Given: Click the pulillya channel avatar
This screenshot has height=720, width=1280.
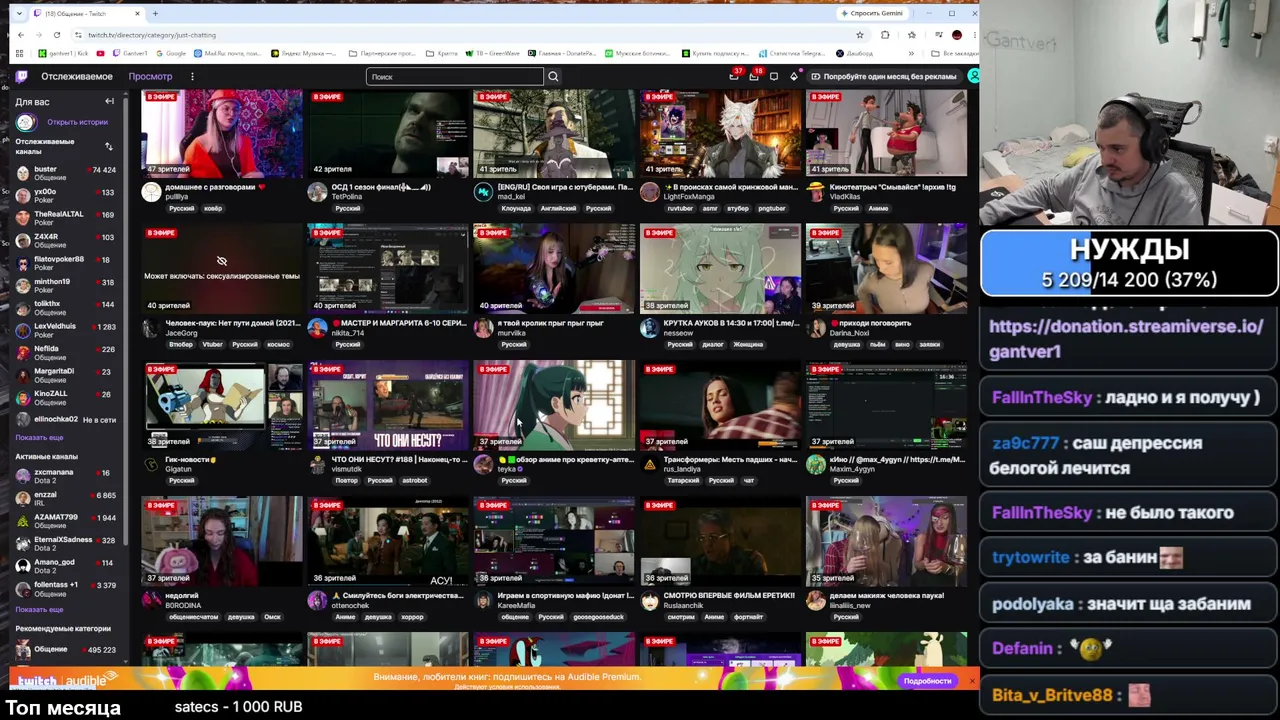Looking at the screenshot, I should 151,192.
